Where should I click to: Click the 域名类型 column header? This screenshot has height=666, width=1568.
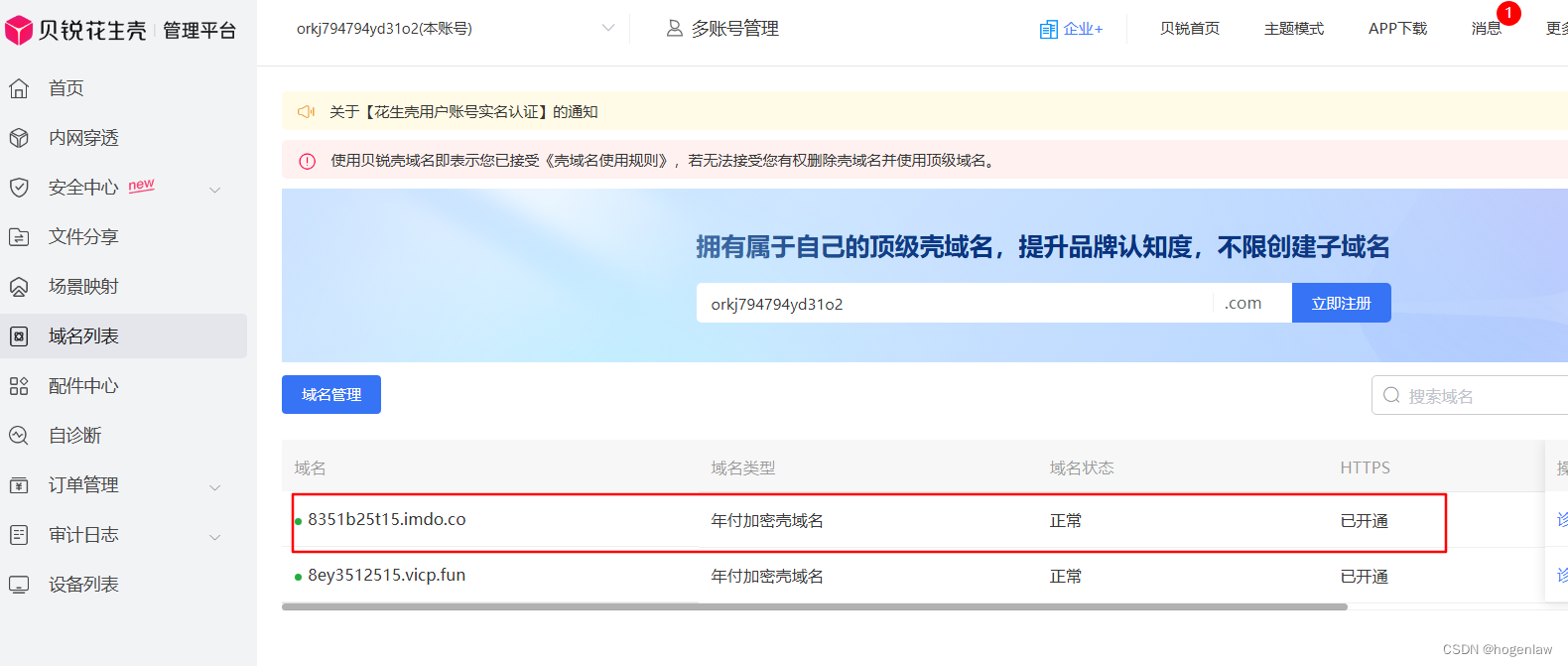click(x=743, y=467)
